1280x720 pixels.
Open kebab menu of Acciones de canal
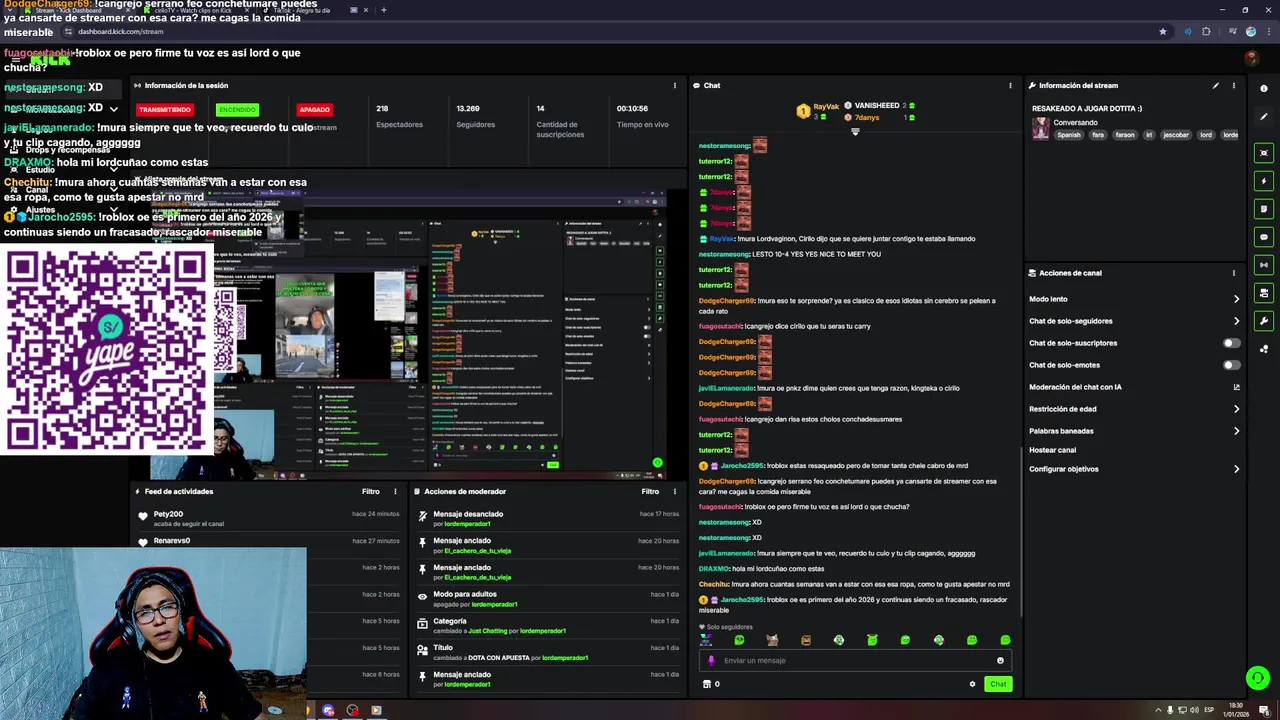[1233, 273]
